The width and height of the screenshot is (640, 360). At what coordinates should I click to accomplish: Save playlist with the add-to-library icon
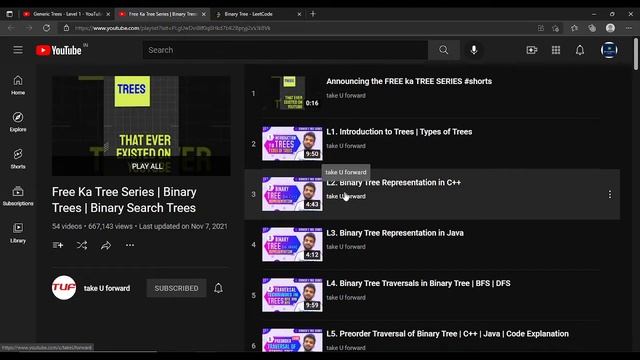[58, 245]
